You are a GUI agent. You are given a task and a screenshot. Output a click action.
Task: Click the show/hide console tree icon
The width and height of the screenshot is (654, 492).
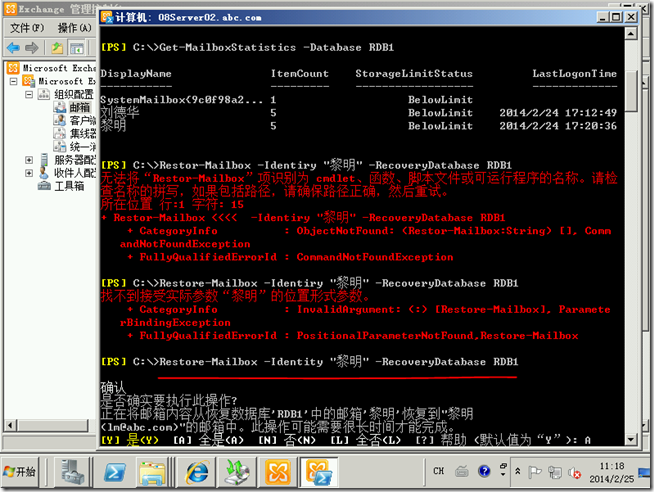pos(76,48)
